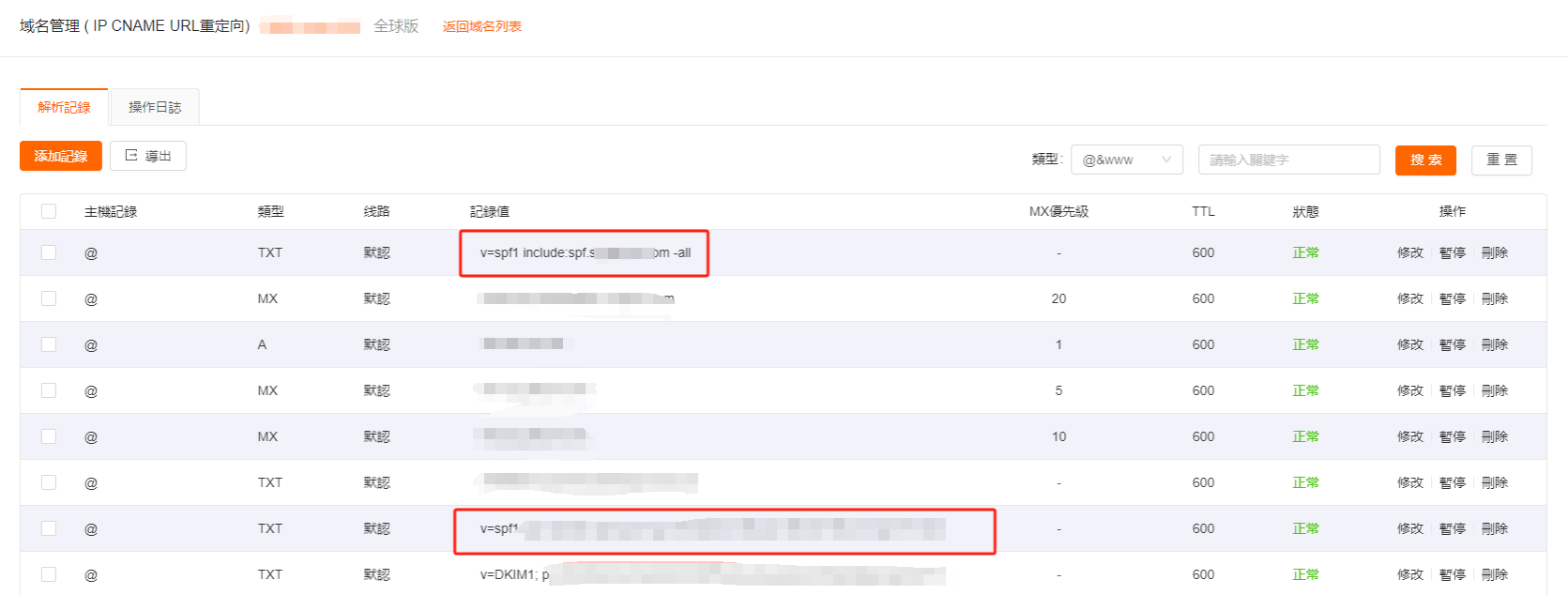This screenshot has height=595, width=1568.
Task: Click 暫停 for the MX priority 20 record
Action: click(1452, 298)
